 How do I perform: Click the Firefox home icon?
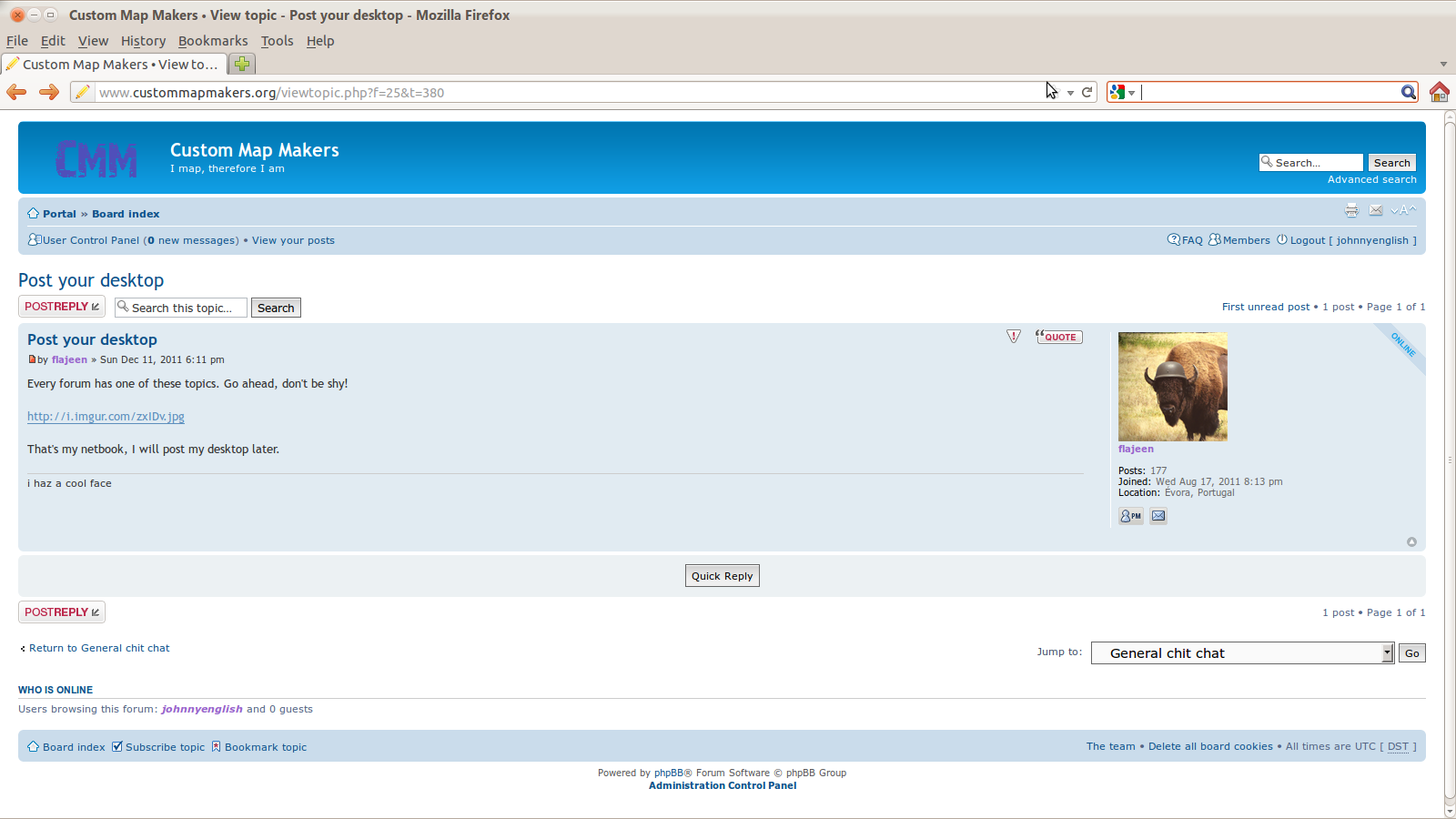pos(1439,92)
